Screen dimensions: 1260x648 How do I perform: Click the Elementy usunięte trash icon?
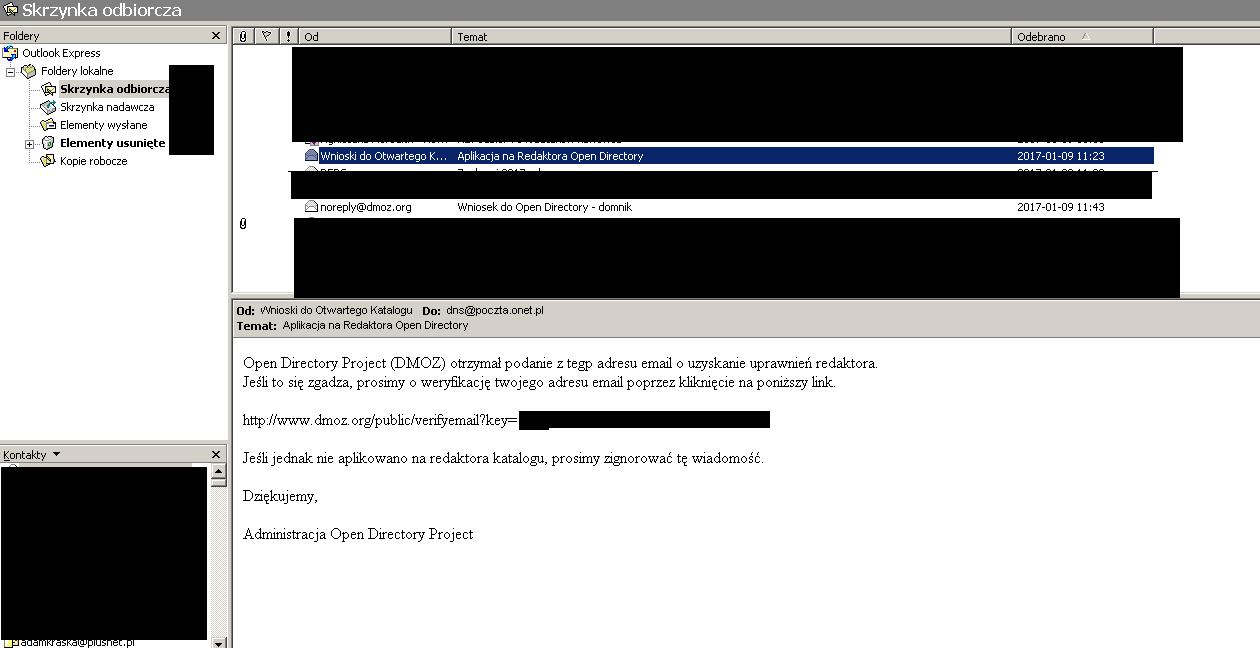pyautogui.click(x=48, y=143)
